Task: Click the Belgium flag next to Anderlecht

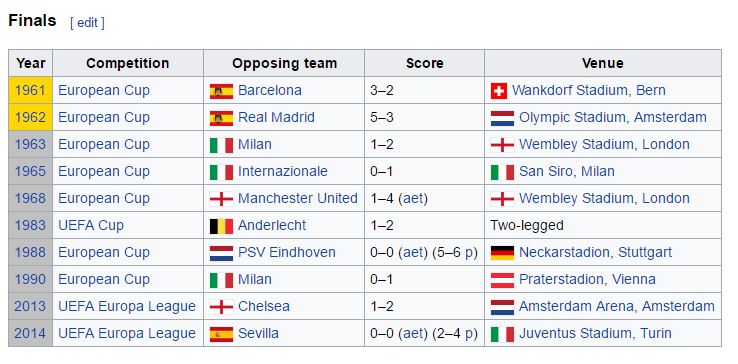Action: pyautogui.click(x=221, y=226)
